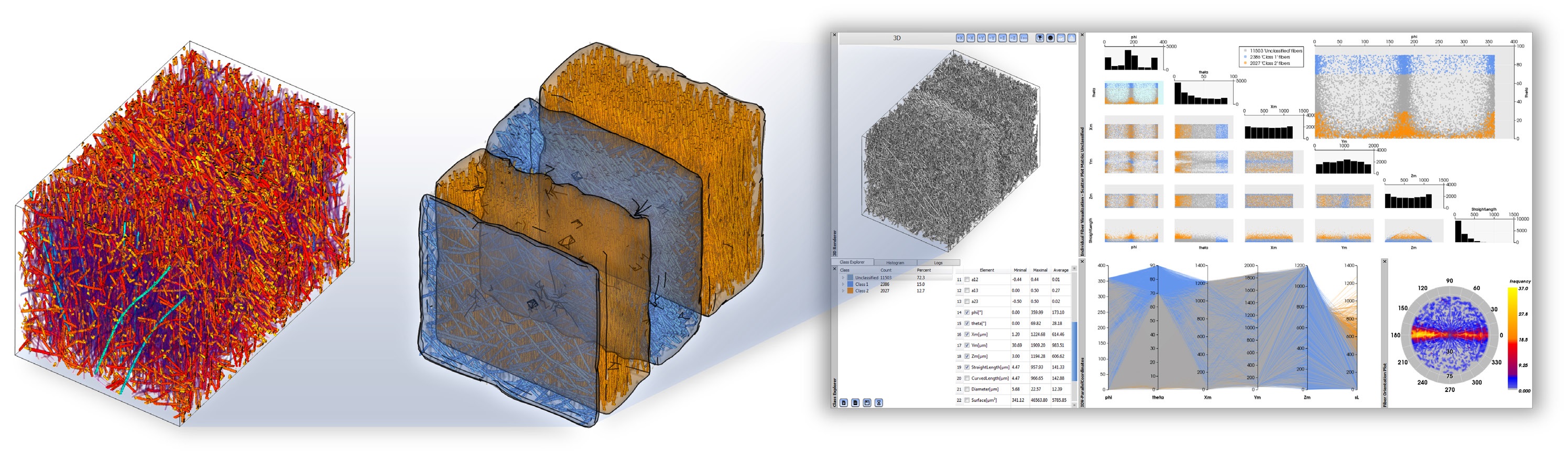Image resolution: width=1568 pixels, height=458 pixels.
Task: Click the save (floppy disk) icon in Class Explorer
Action: coord(867,402)
